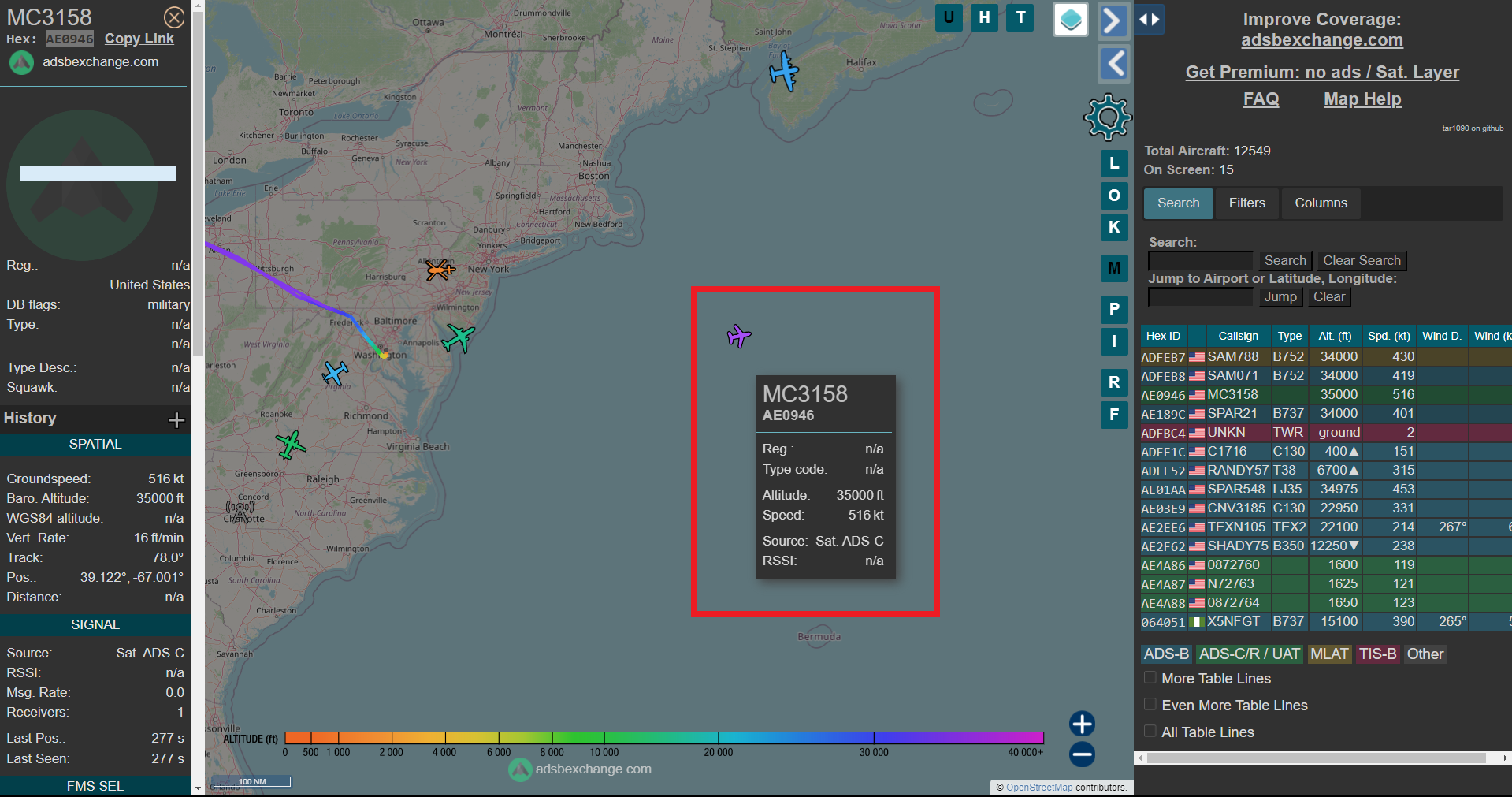The width and height of the screenshot is (1512, 797).
Task: Open the Map Help link
Action: click(1362, 99)
